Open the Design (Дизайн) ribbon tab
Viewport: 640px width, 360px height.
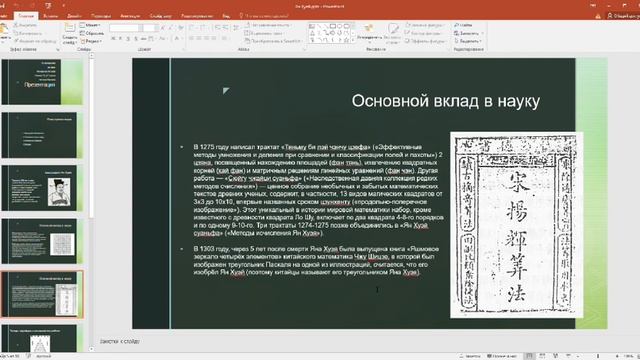[x=74, y=16]
